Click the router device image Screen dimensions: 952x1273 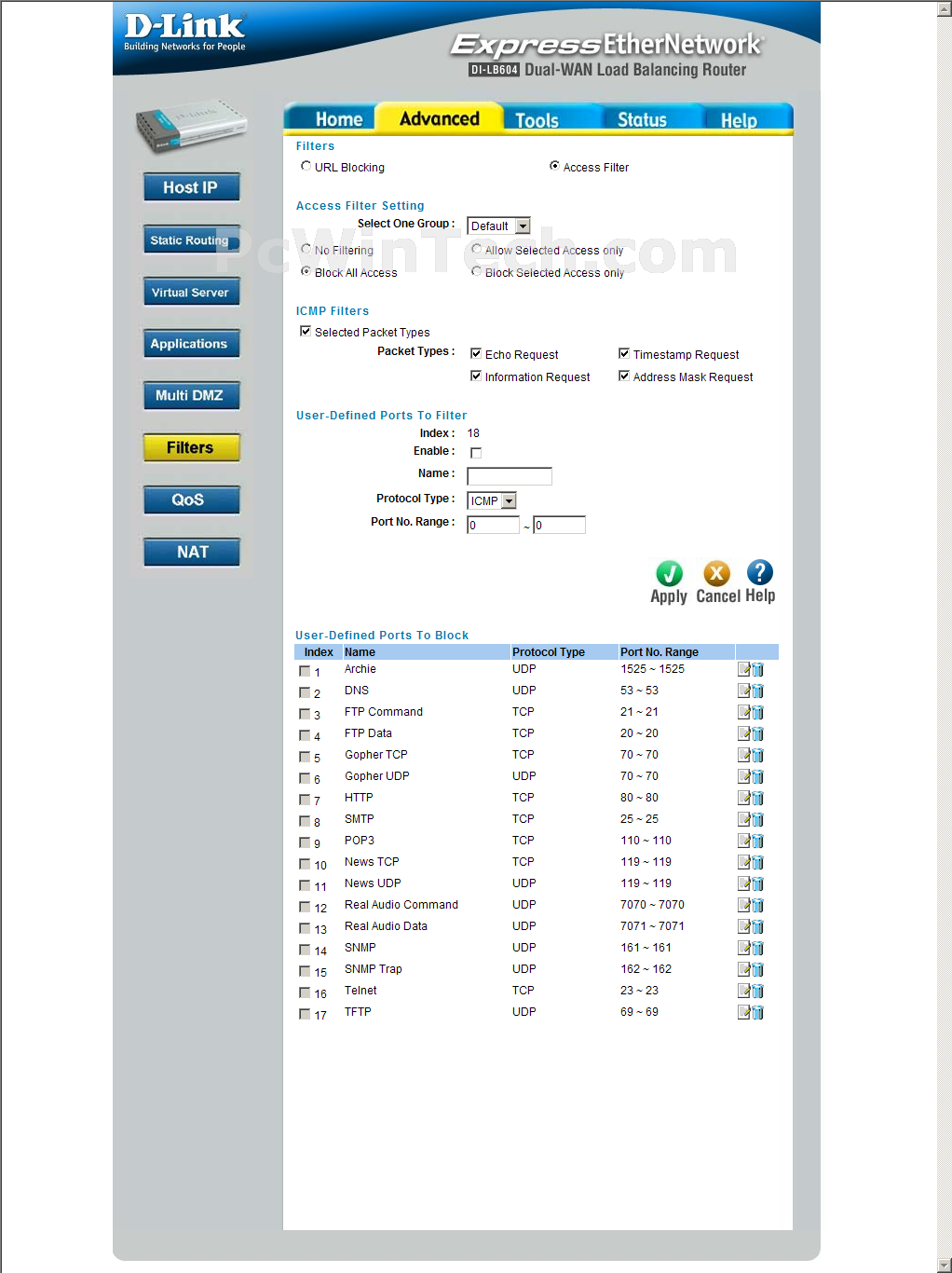point(192,125)
